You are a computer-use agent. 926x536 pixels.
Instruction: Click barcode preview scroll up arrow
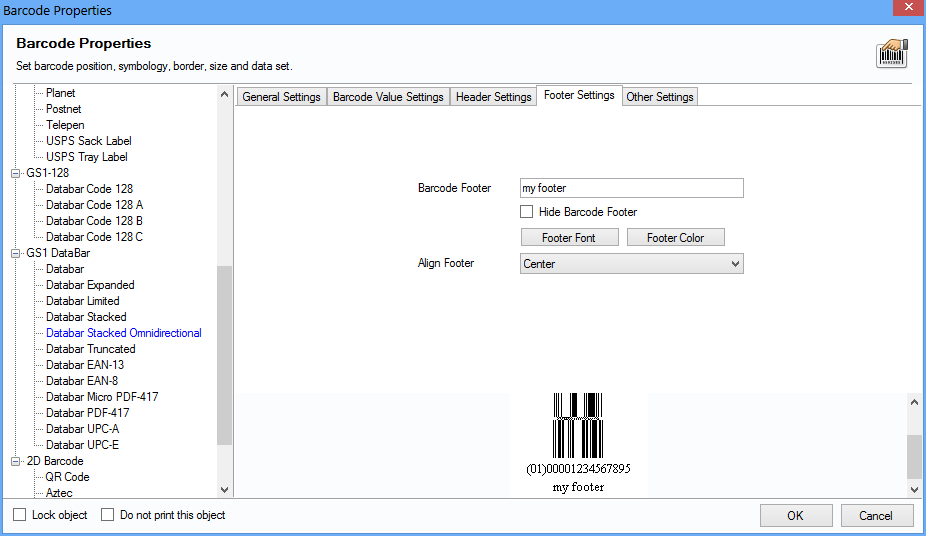coord(914,402)
